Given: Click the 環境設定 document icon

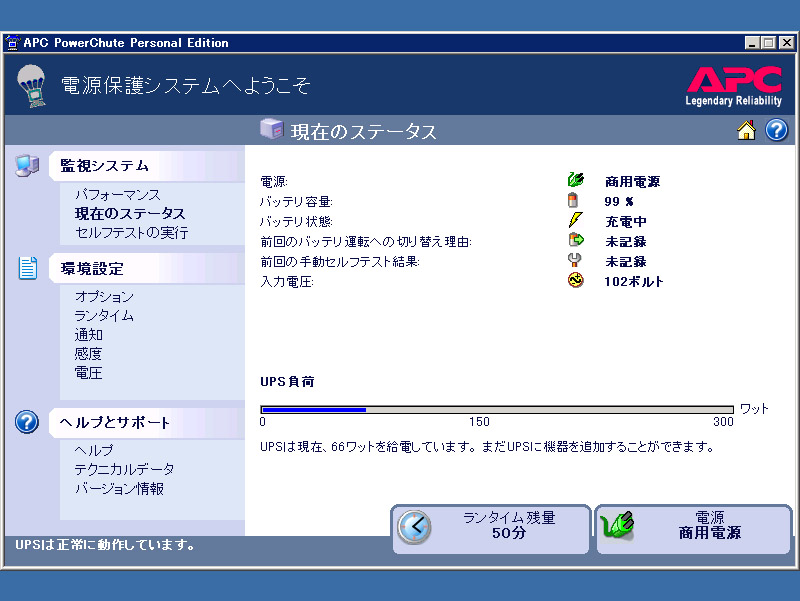Looking at the screenshot, I should (28, 268).
